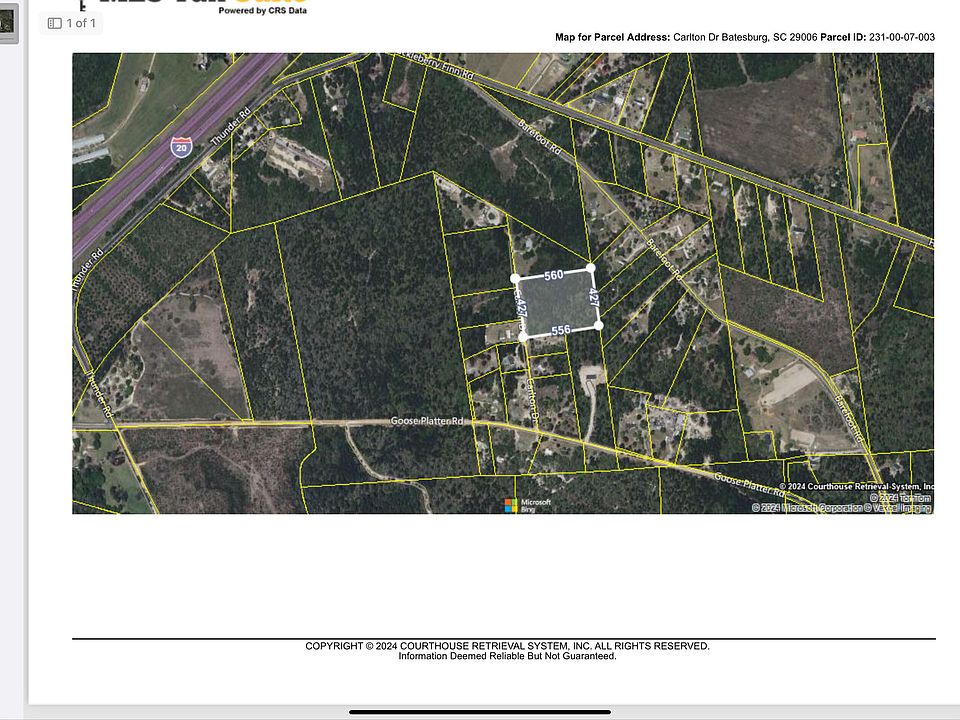
Task: Click the parcel ID '231-00-07-003' text
Action: [x=902, y=37]
